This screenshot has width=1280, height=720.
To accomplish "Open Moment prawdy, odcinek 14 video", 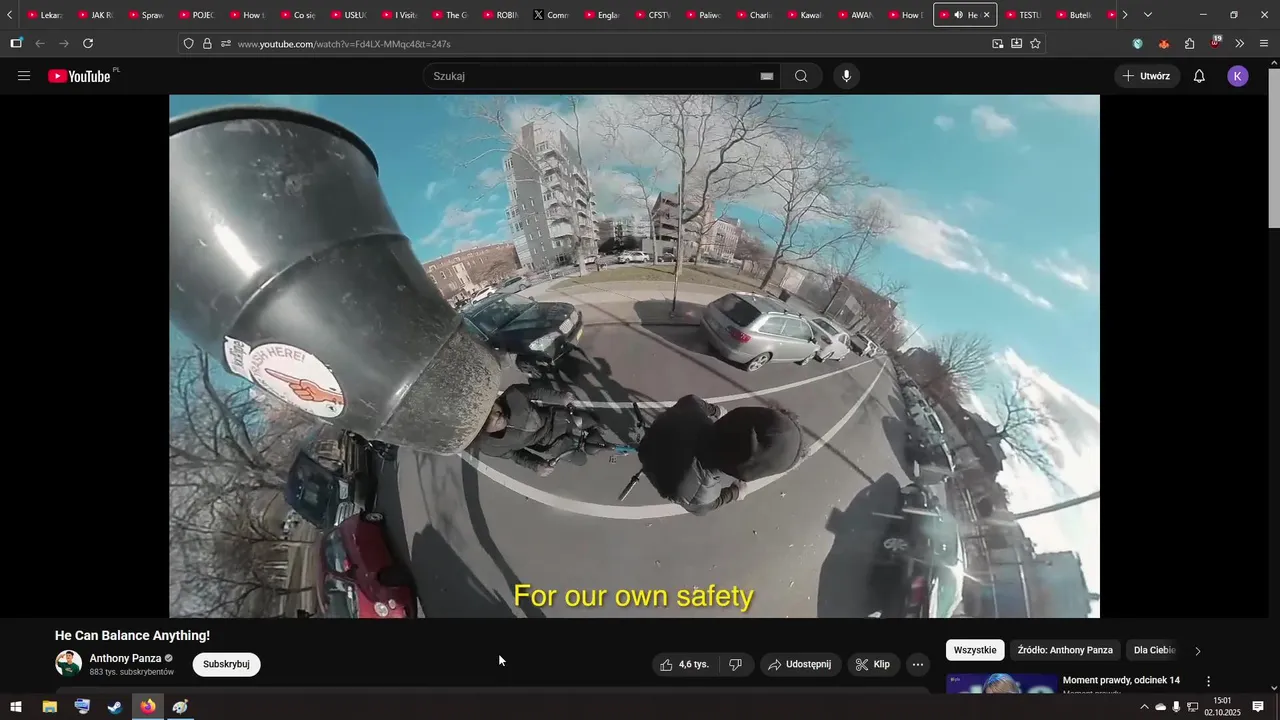I will (1121, 680).
